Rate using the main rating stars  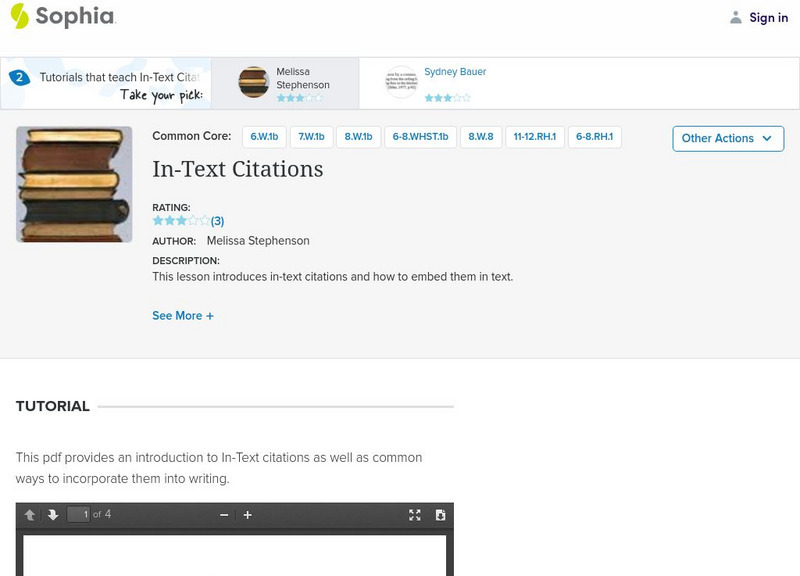pos(181,220)
